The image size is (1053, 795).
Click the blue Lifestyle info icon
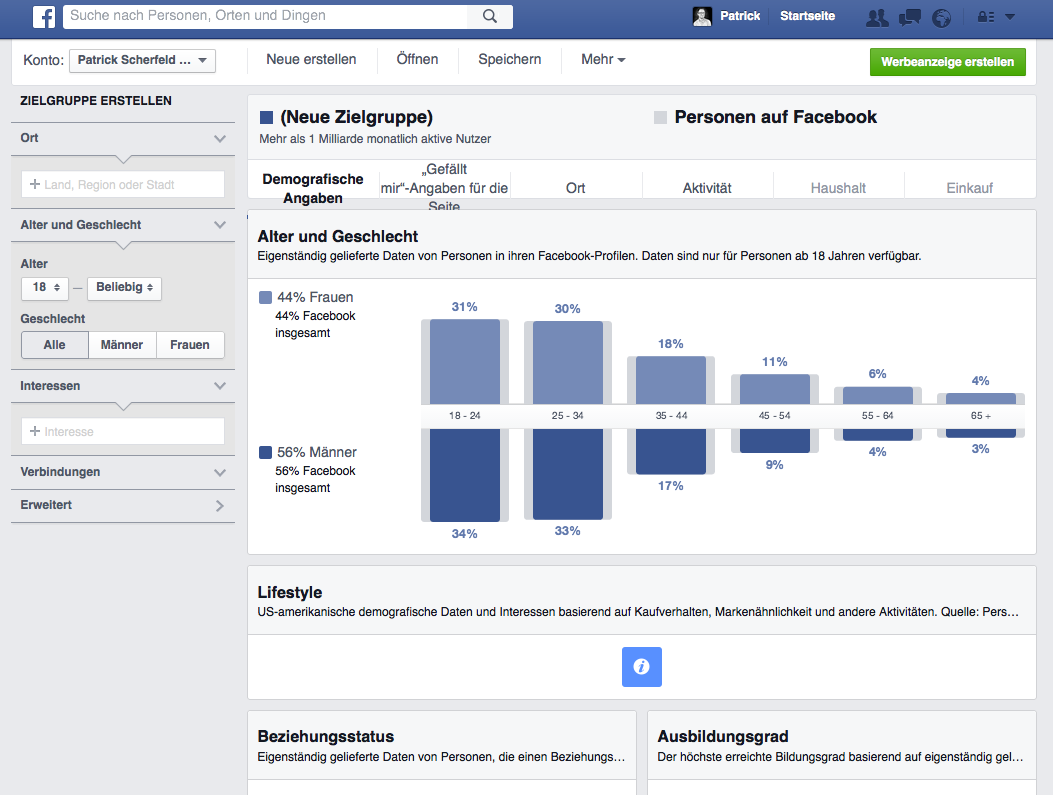tap(641, 666)
